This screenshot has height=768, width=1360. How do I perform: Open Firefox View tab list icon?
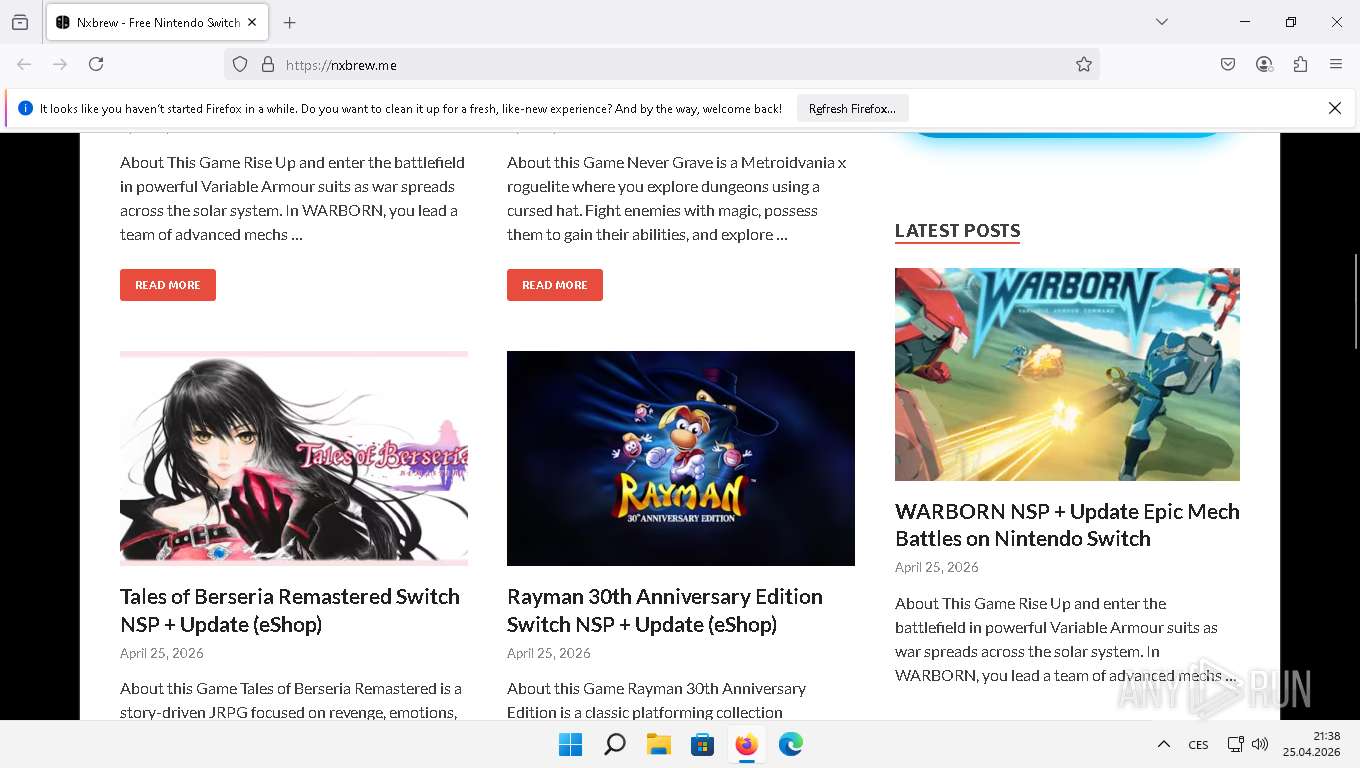tap(20, 22)
